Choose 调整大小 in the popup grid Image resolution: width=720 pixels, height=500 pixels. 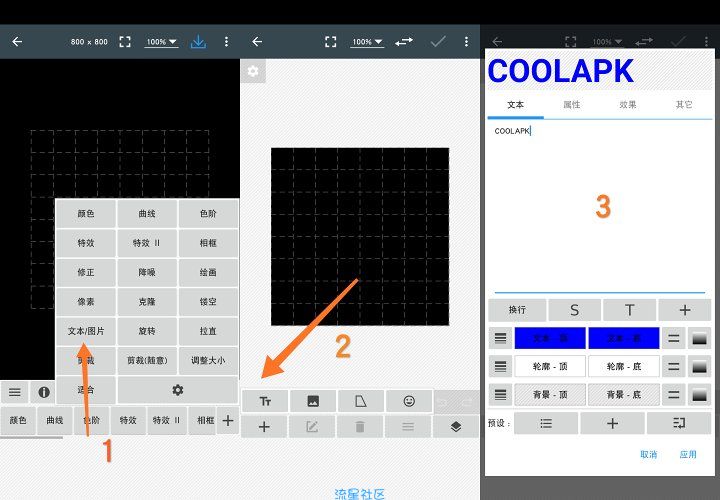click(x=208, y=360)
